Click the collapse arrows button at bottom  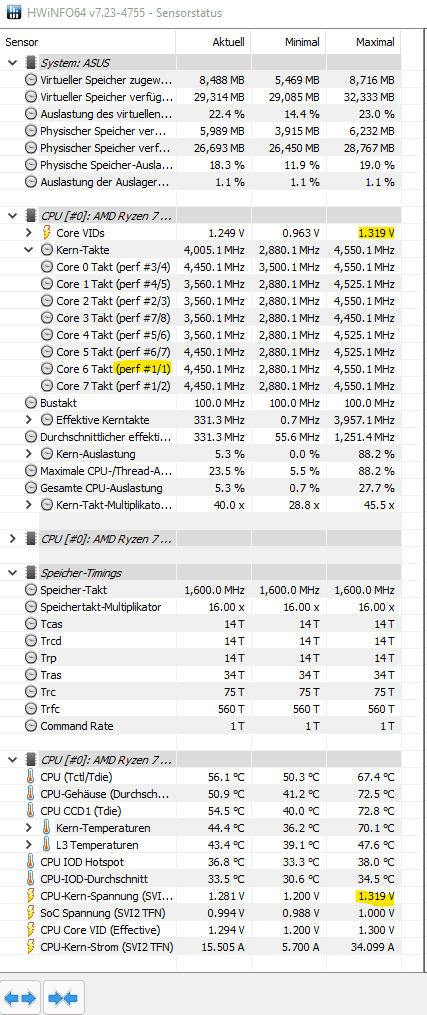[x=63, y=998]
